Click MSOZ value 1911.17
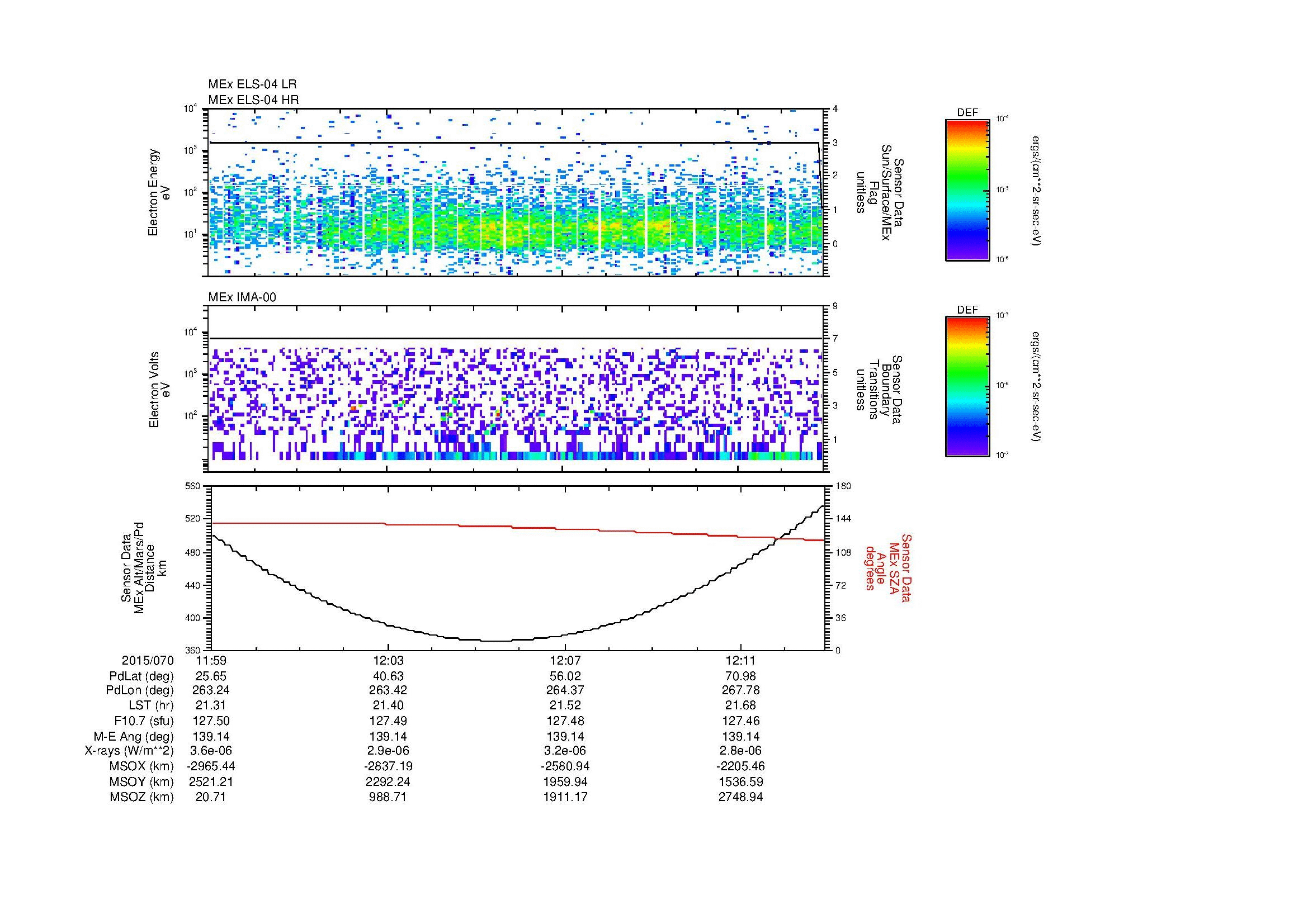The width and height of the screenshot is (1308, 924). [x=565, y=797]
